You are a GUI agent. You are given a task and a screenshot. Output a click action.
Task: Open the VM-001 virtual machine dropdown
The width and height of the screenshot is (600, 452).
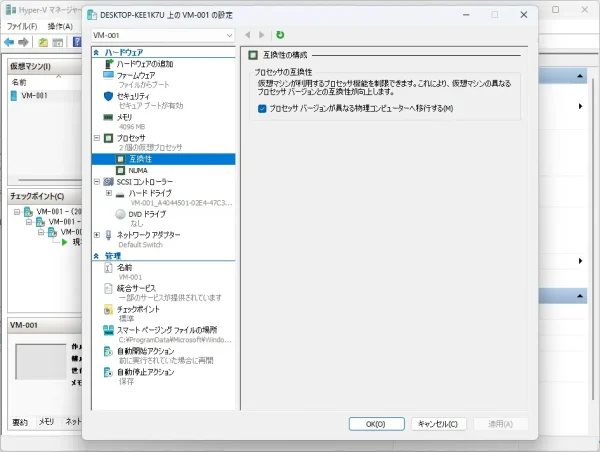[163, 35]
